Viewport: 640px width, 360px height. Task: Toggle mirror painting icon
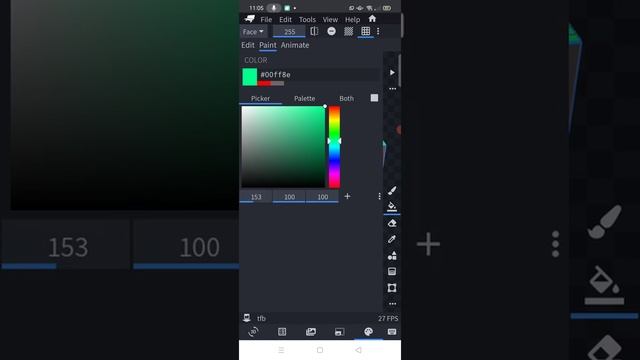click(314, 31)
